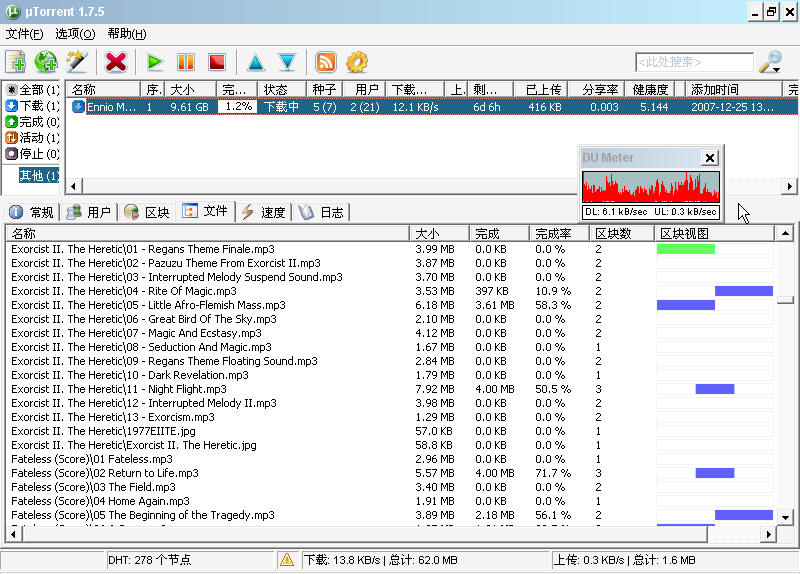The image size is (800, 574).
Task: Open the 选项(O) menu
Action: click(75, 34)
